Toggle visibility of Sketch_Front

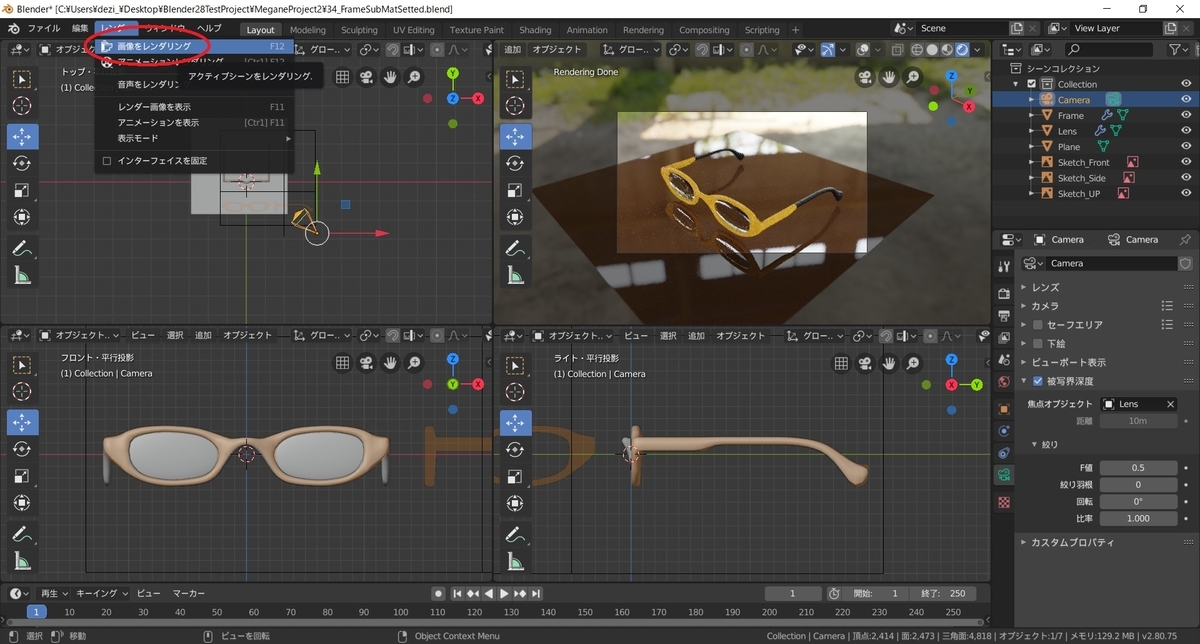tap(1186, 162)
